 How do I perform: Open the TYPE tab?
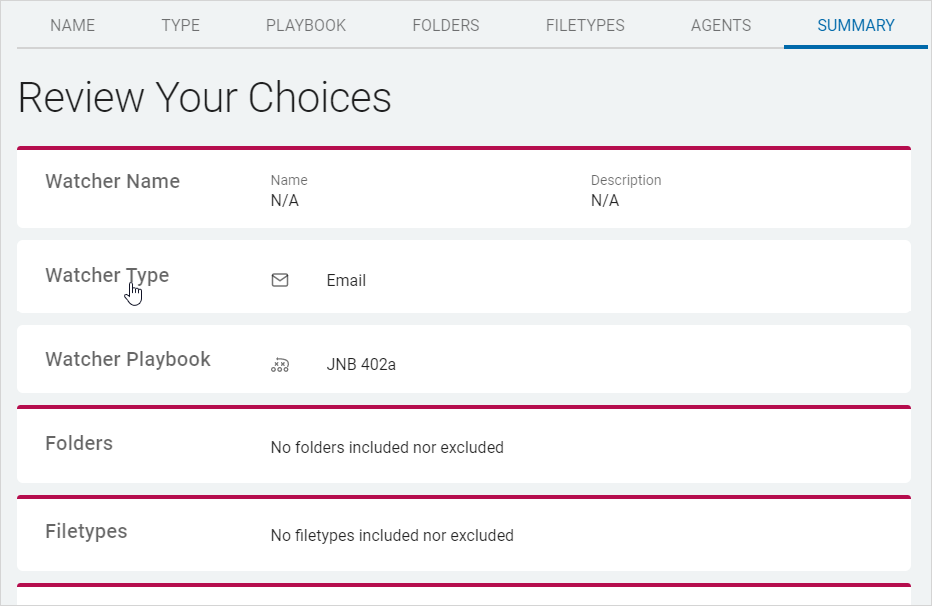[181, 26]
